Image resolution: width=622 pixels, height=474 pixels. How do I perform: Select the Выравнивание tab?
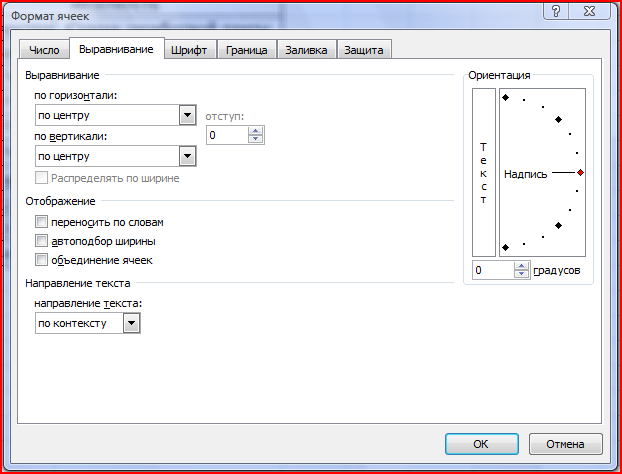tap(116, 49)
